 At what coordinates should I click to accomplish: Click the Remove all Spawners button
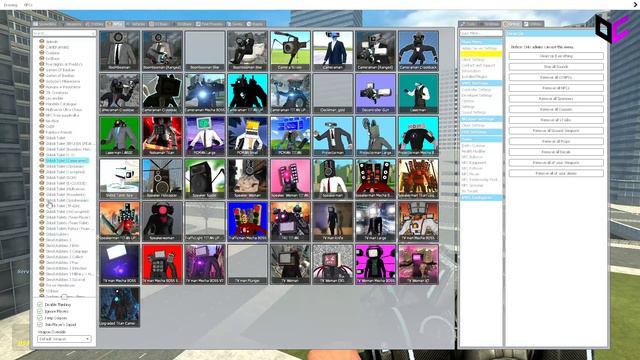pos(556,98)
